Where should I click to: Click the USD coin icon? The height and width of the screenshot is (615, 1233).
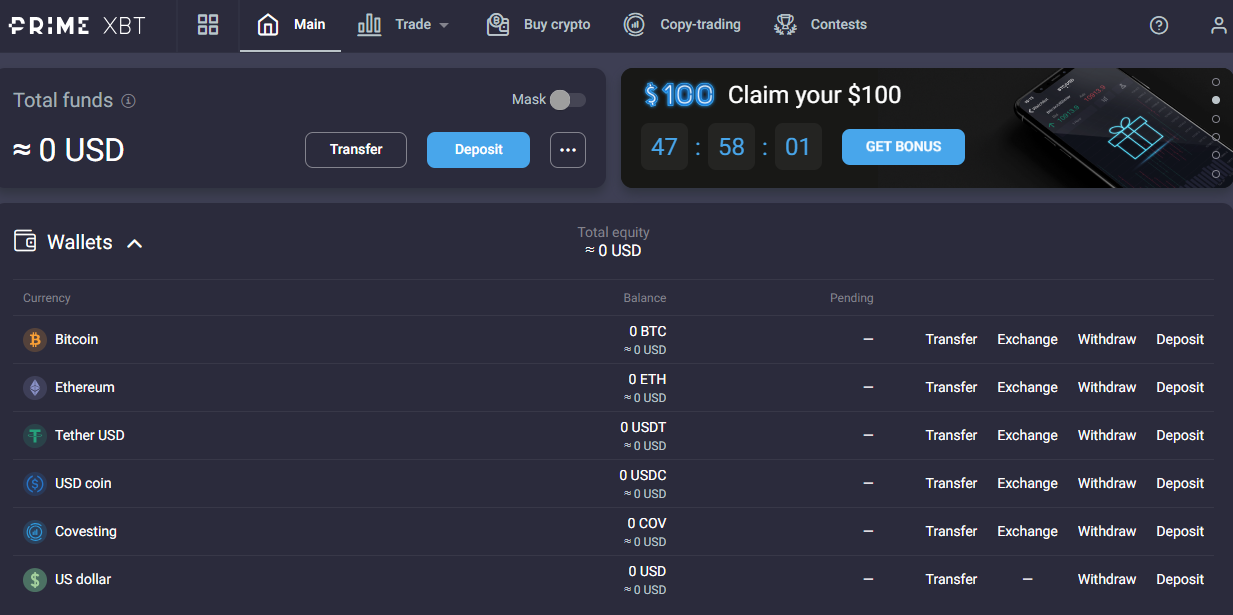point(35,484)
